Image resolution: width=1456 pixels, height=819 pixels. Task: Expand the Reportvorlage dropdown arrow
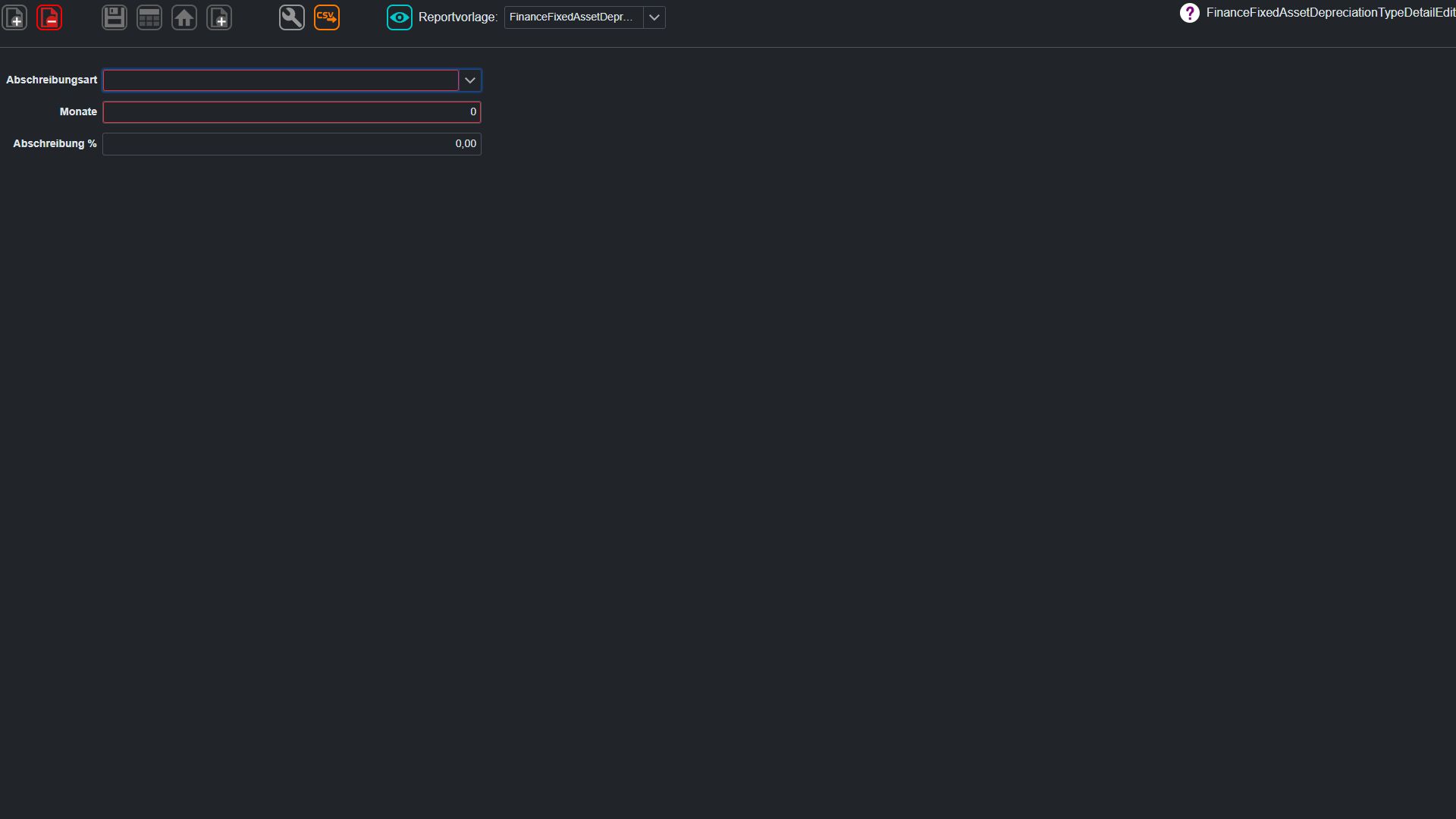click(x=654, y=17)
